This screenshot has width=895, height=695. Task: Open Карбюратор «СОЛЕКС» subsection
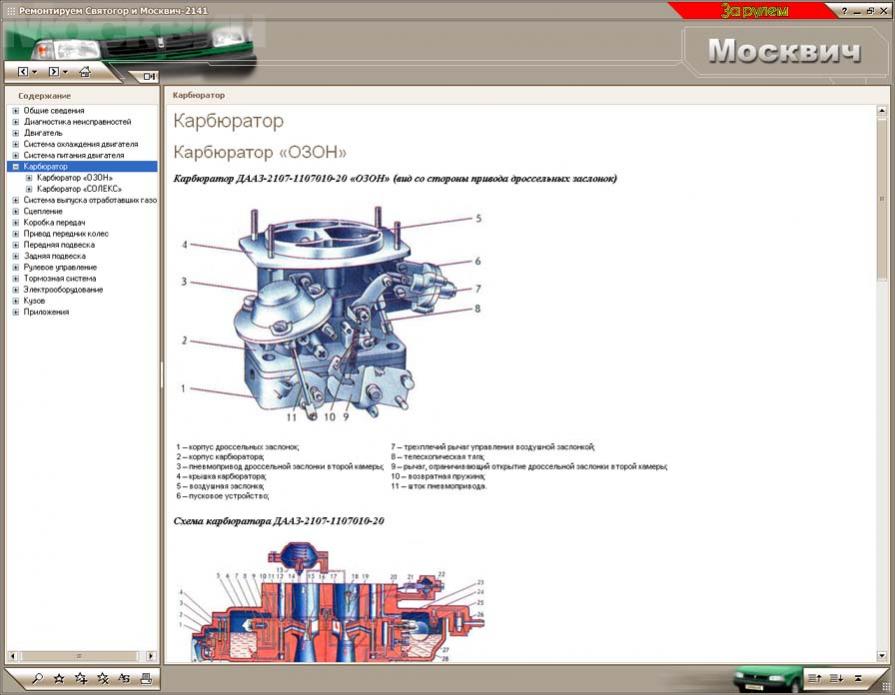tap(79, 189)
